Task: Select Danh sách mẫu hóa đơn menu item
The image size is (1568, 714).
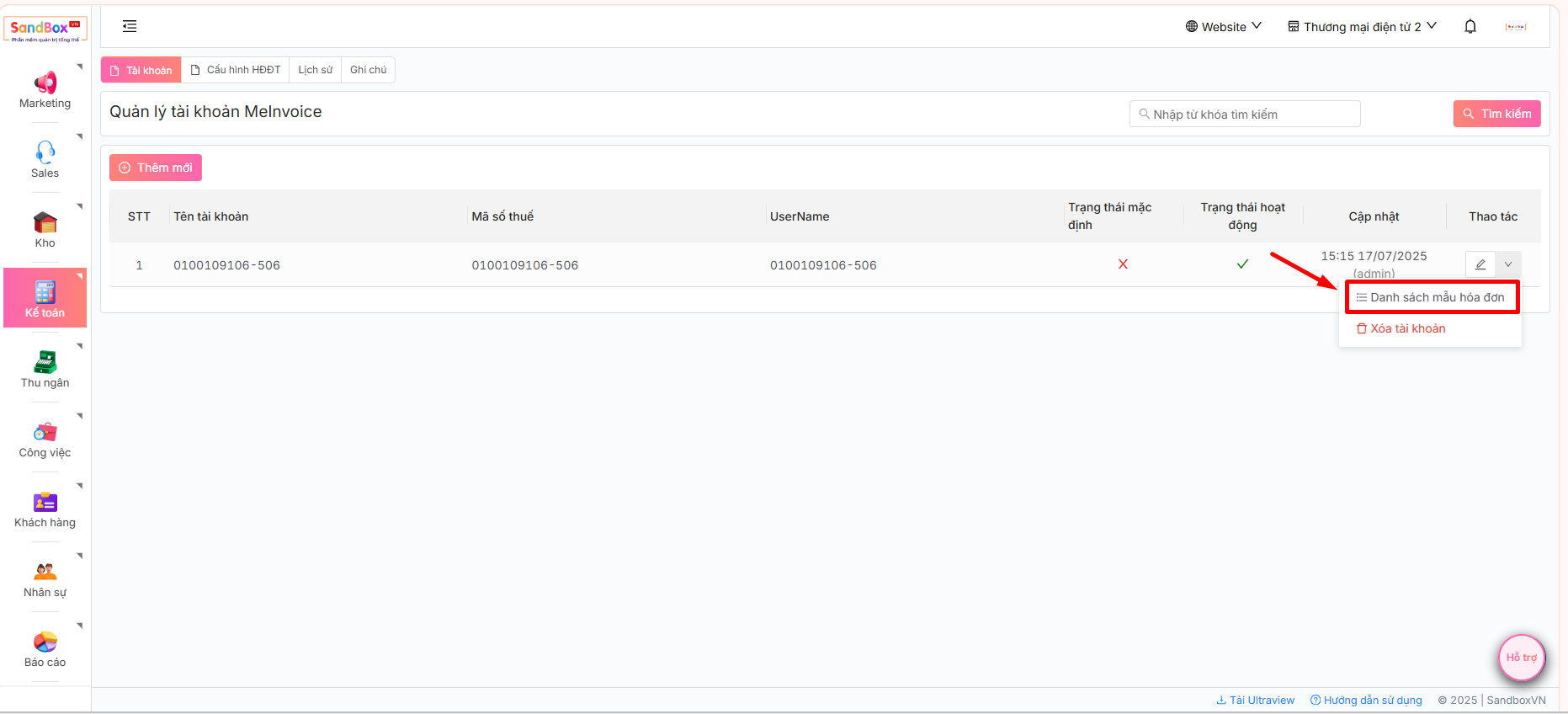Action: coord(1431,297)
